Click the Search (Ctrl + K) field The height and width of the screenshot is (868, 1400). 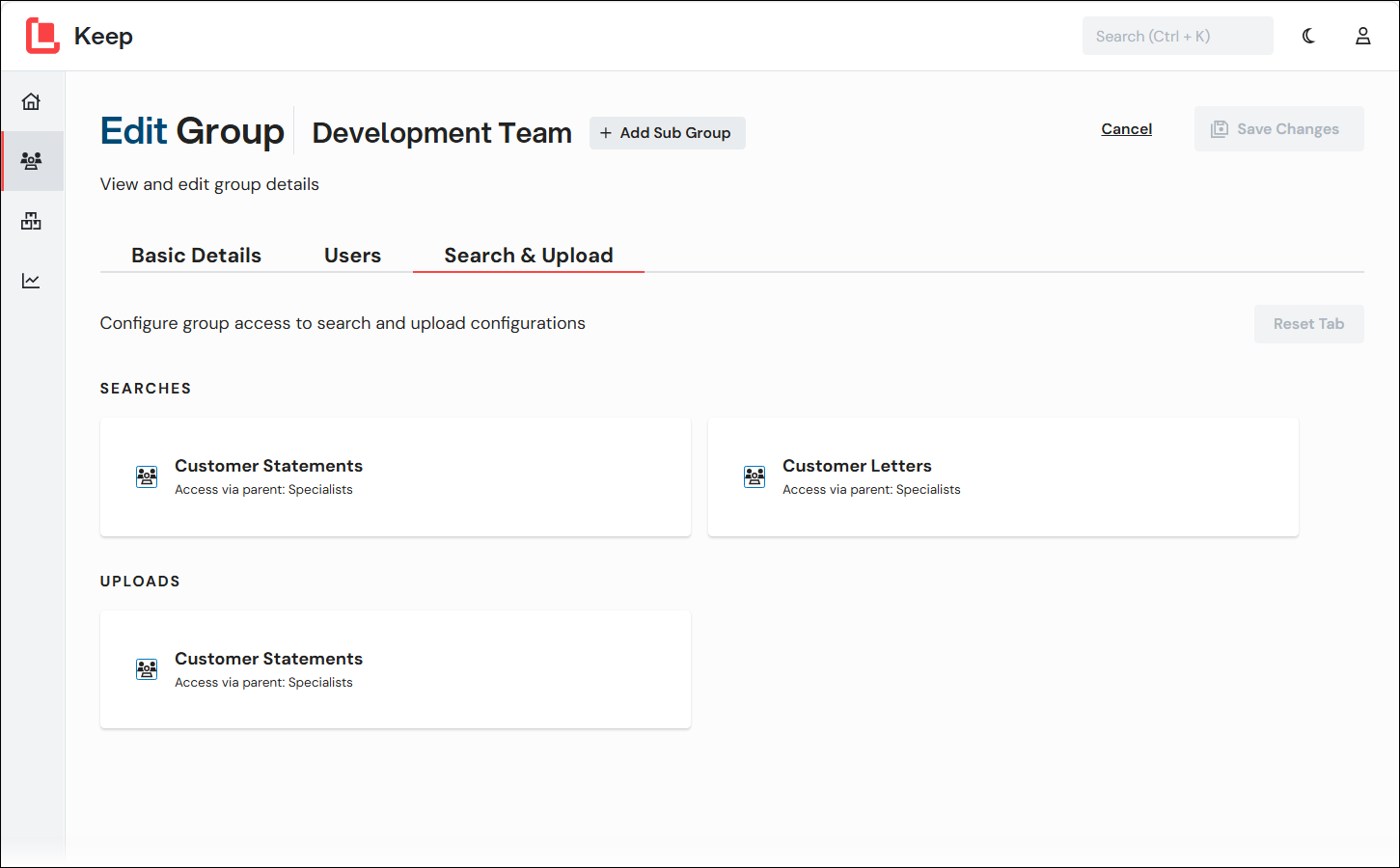pos(1177,36)
